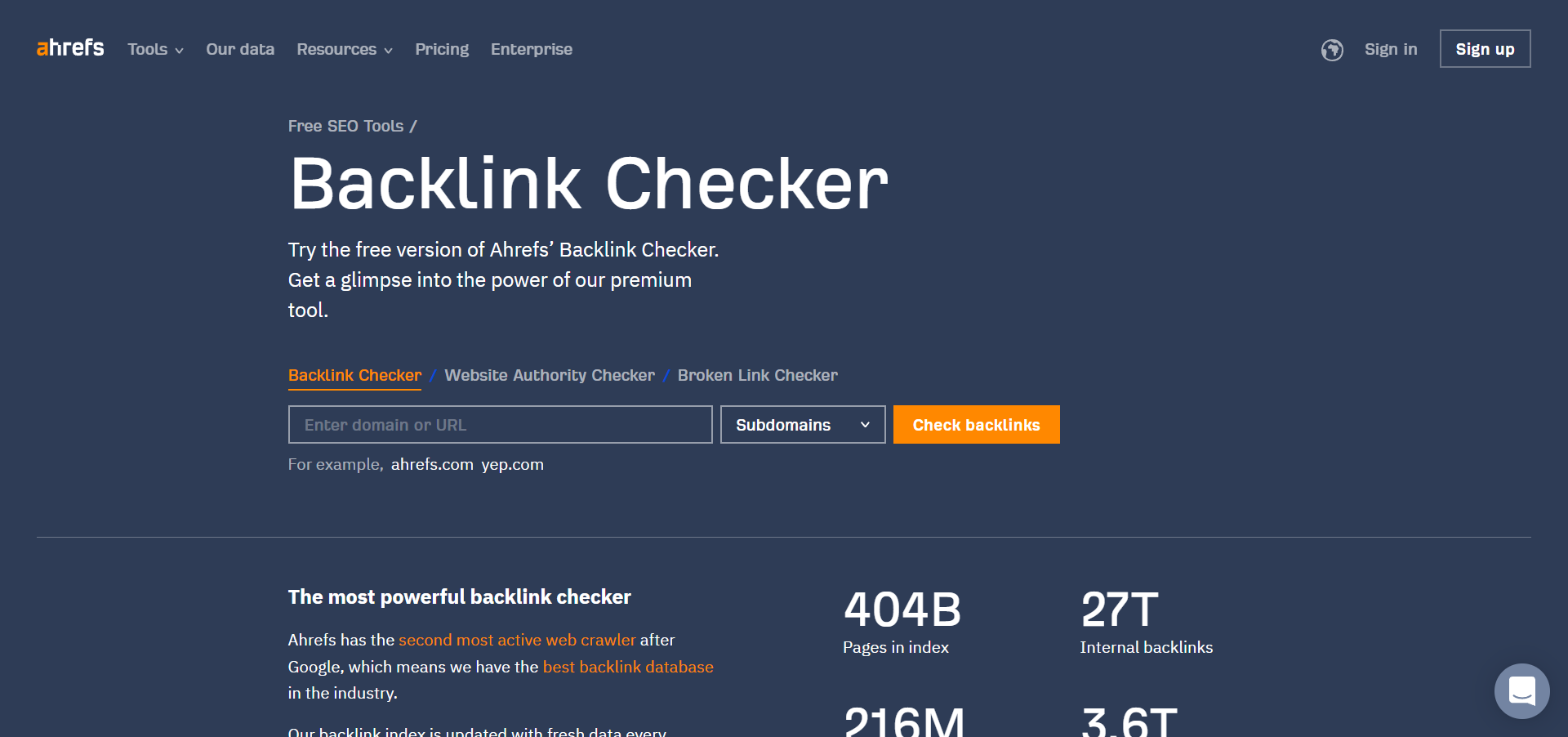Viewport: 1568px width, 737px height.
Task: Open the Enterprise page
Action: [x=532, y=49]
